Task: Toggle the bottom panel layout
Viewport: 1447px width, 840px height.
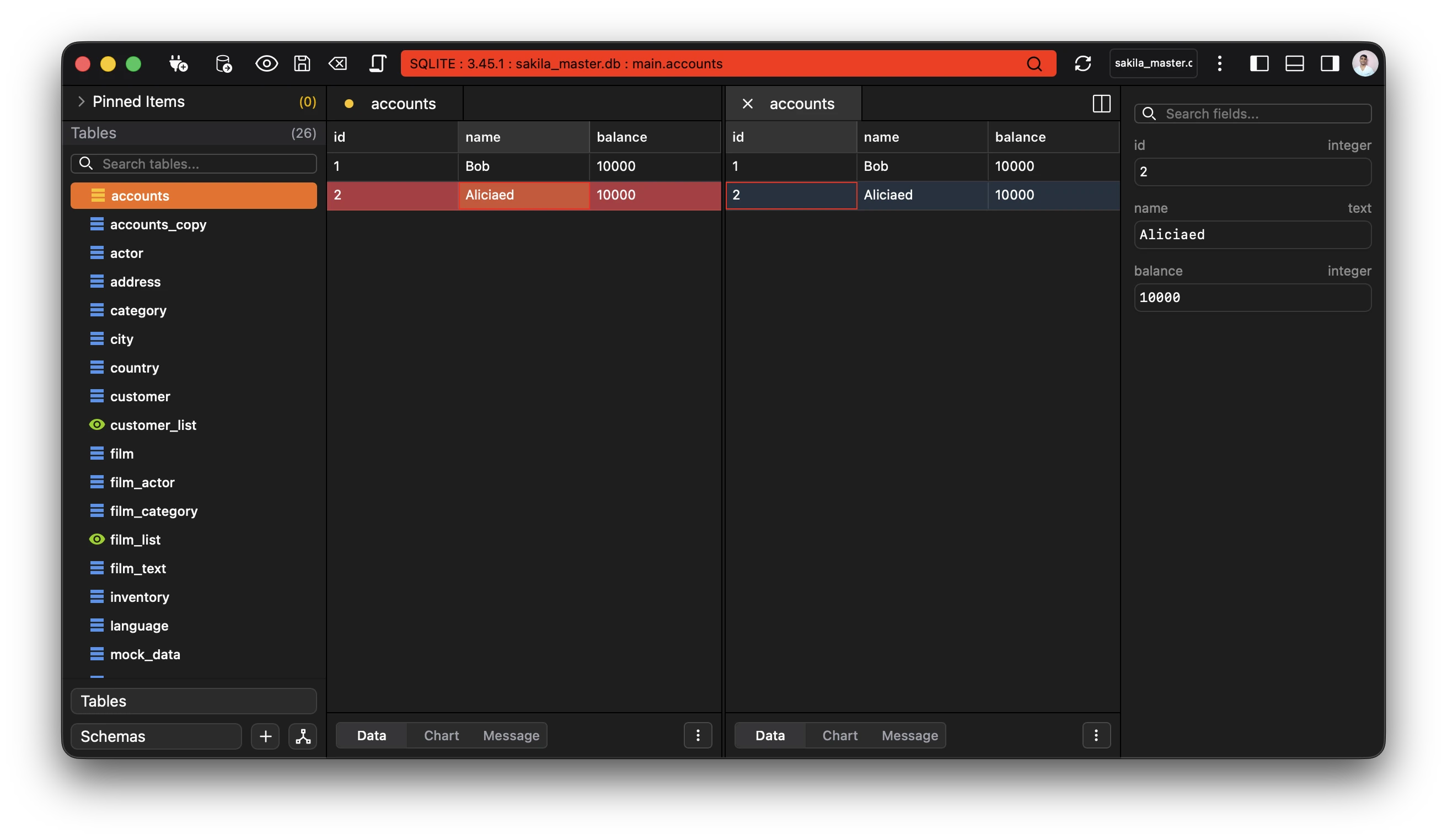Action: click(x=1294, y=64)
